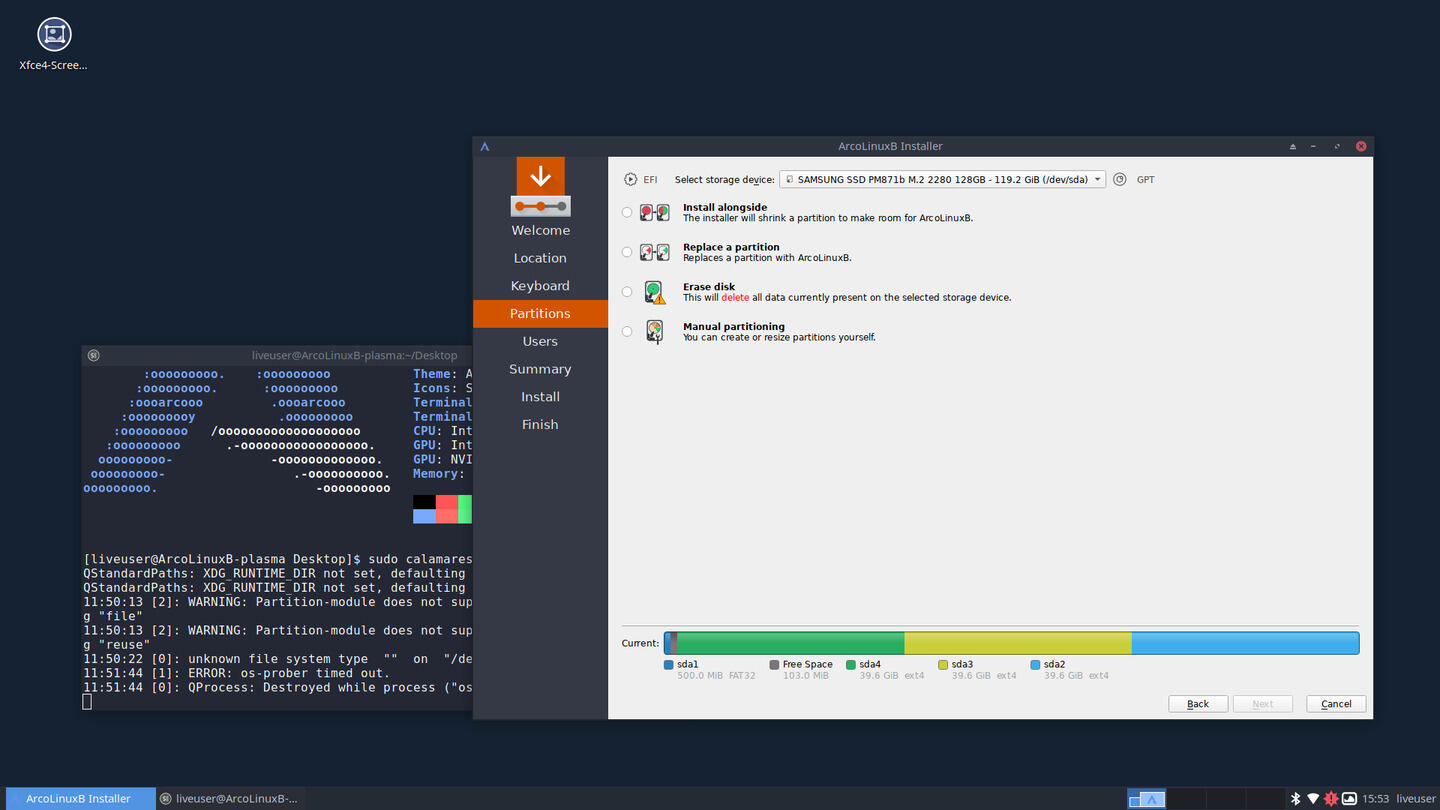Click 'ArcoLinuxB Installer' window title text
The image size is (1440, 810).
pos(890,146)
